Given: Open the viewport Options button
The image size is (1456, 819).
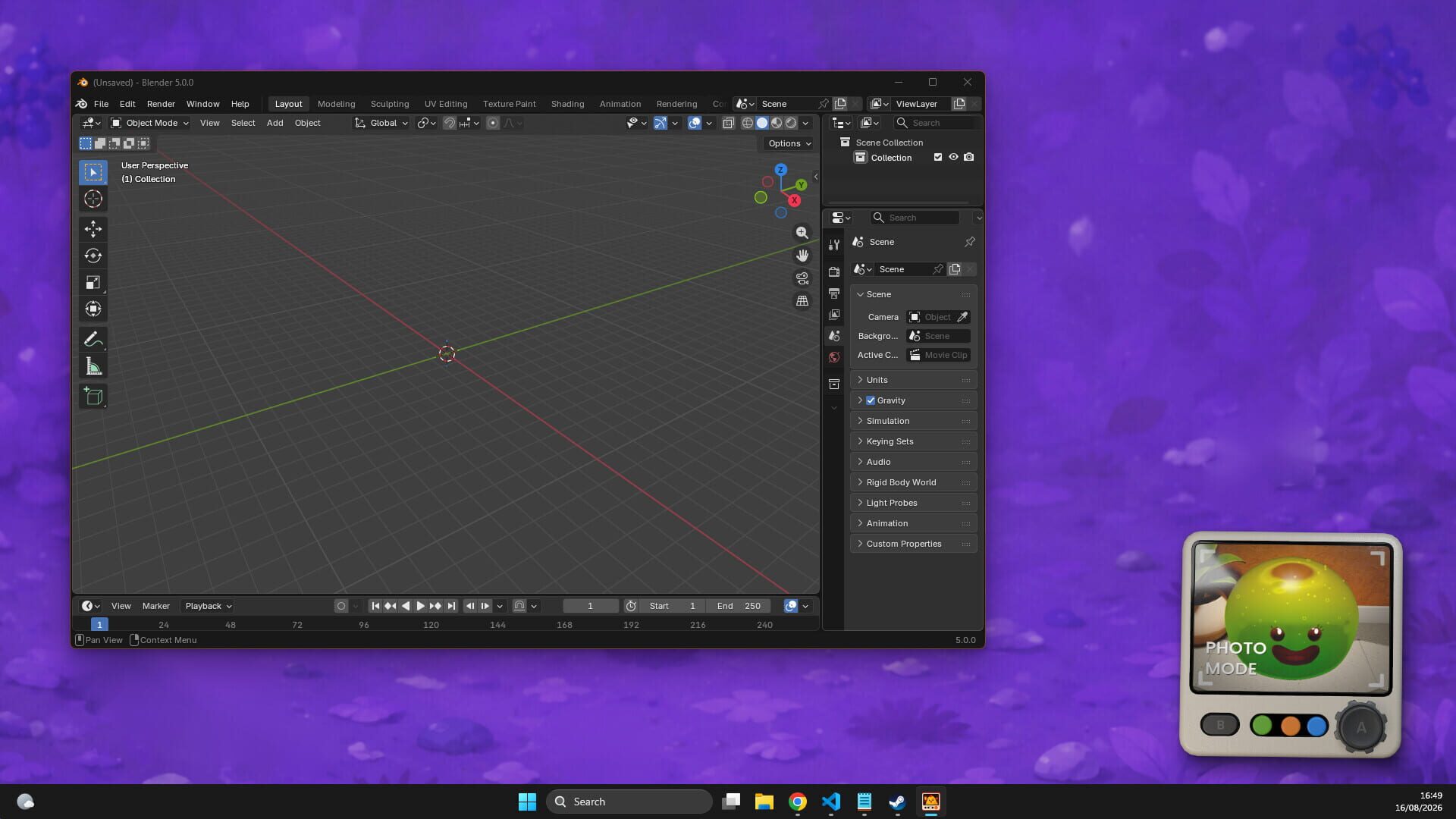Looking at the screenshot, I should [x=789, y=143].
